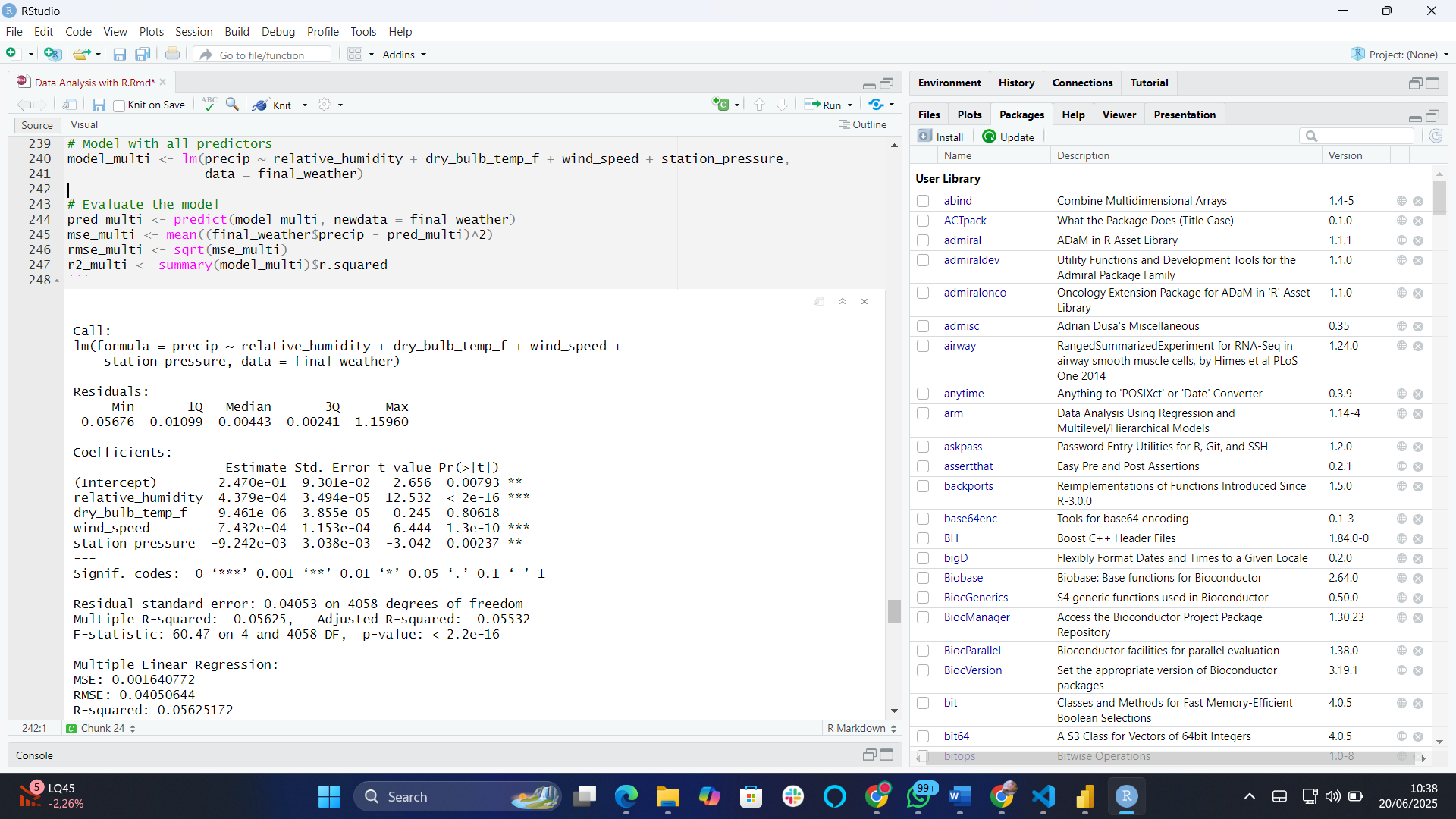
Task: Click the insert new chunk icon
Action: tap(720, 105)
